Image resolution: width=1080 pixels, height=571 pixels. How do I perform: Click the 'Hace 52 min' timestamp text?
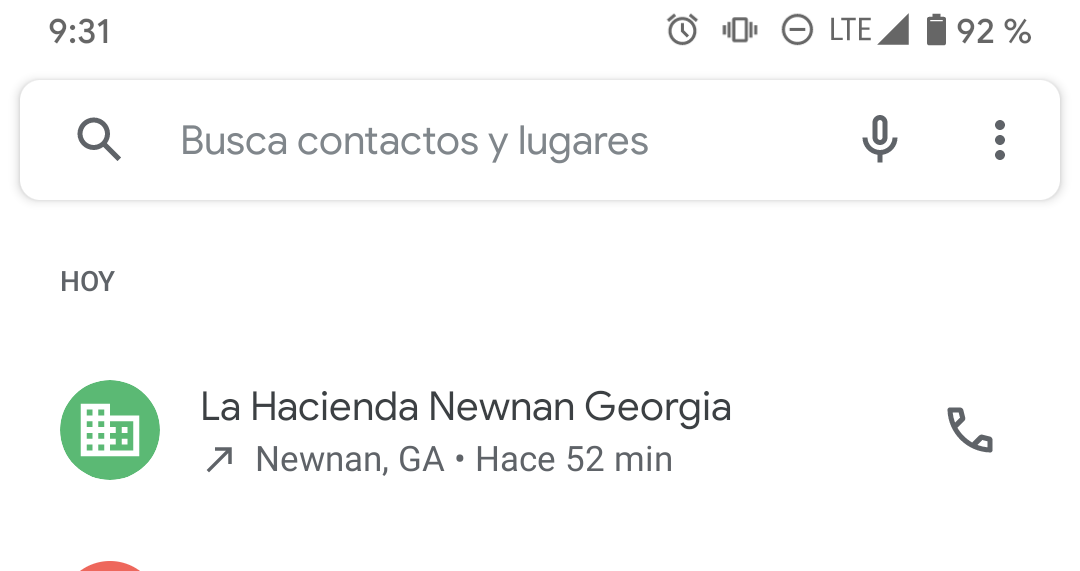(x=574, y=459)
